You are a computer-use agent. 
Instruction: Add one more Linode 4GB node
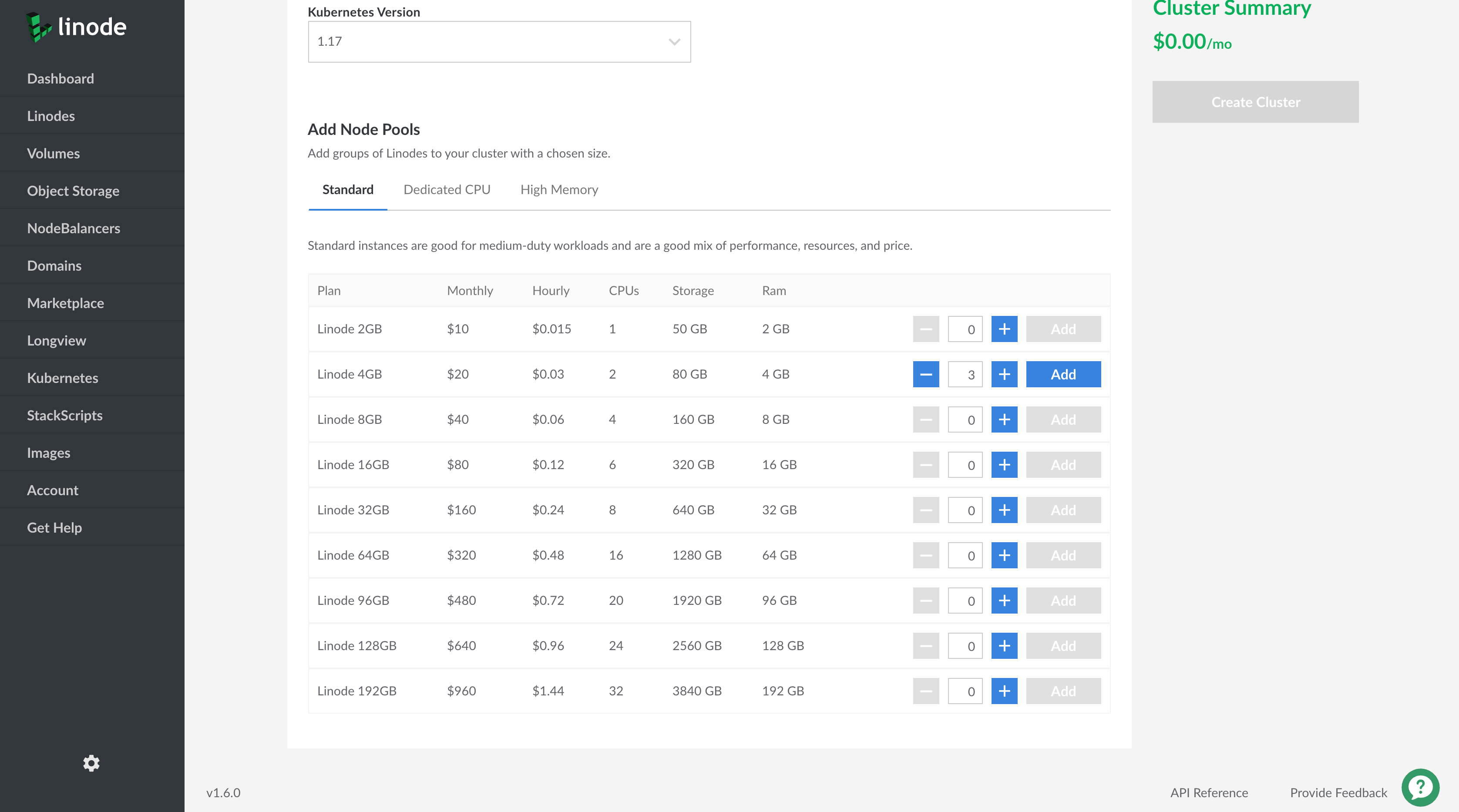tap(1004, 374)
